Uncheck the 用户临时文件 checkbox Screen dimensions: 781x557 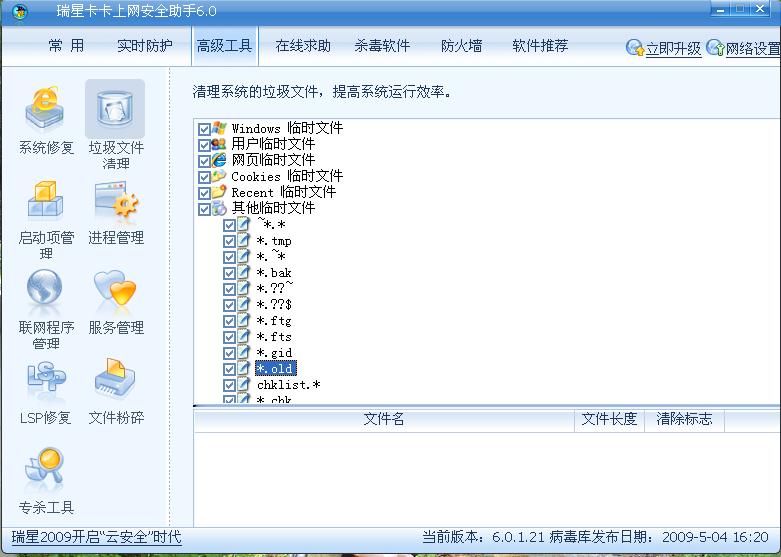pos(204,145)
